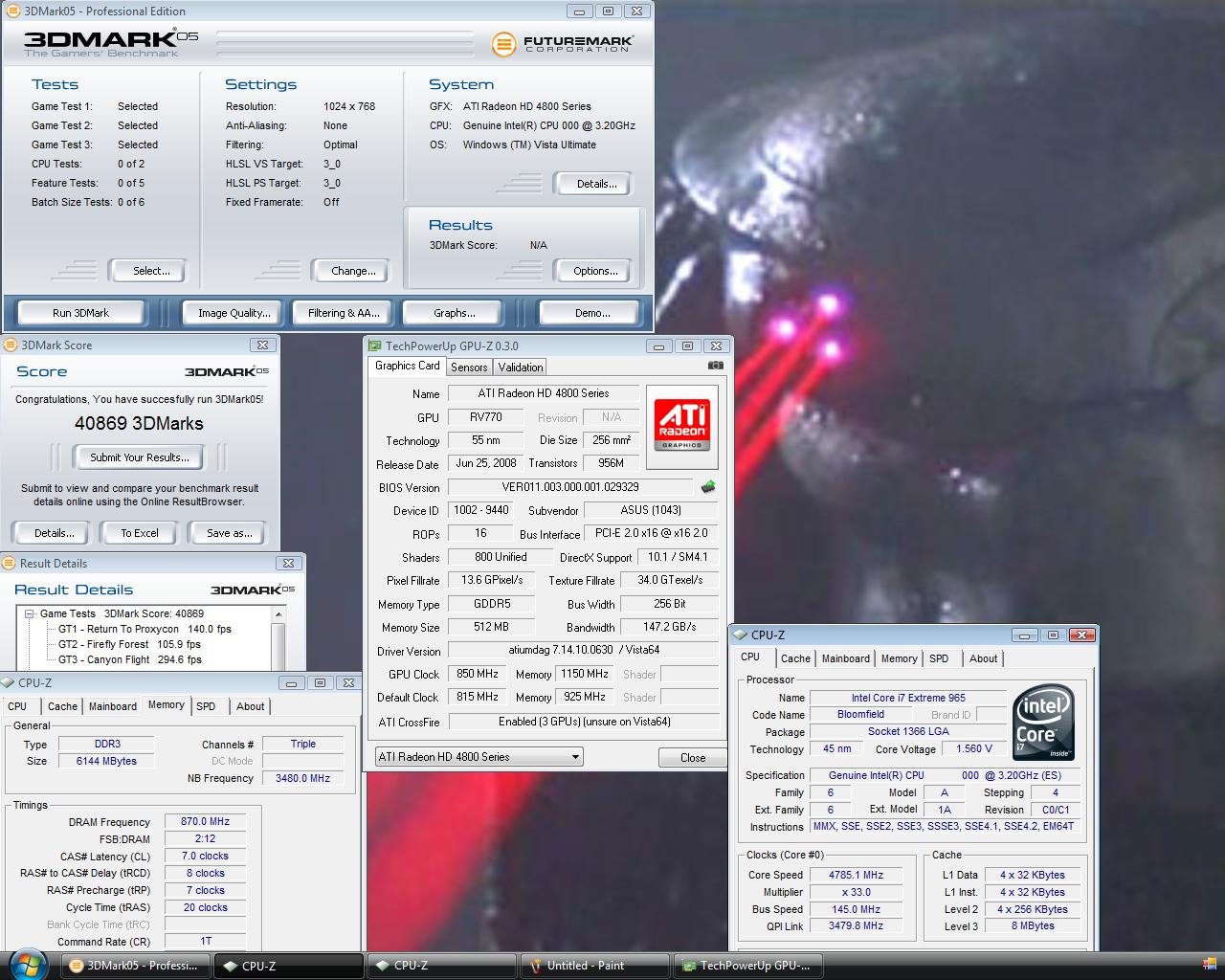Viewport: 1225px width, 980px height.
Task: Click the BIOS Version field in GPU-Z
Action: click(570, 487)
